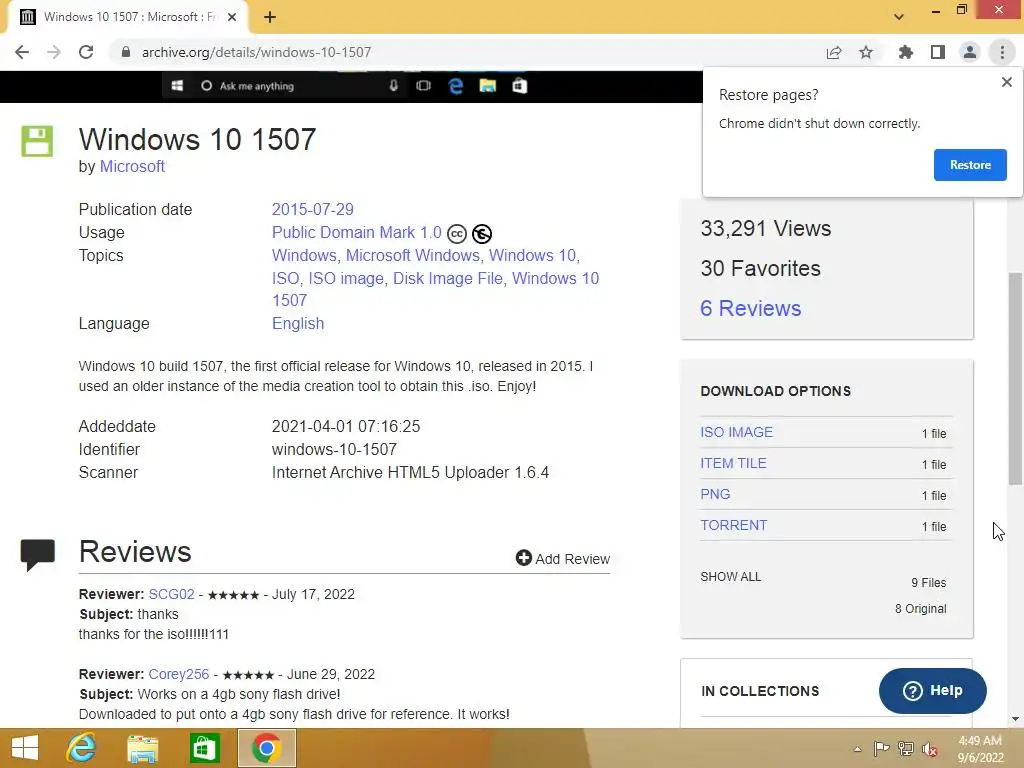
Task: Open the ISO image topic link
Action: click(346, 278)
